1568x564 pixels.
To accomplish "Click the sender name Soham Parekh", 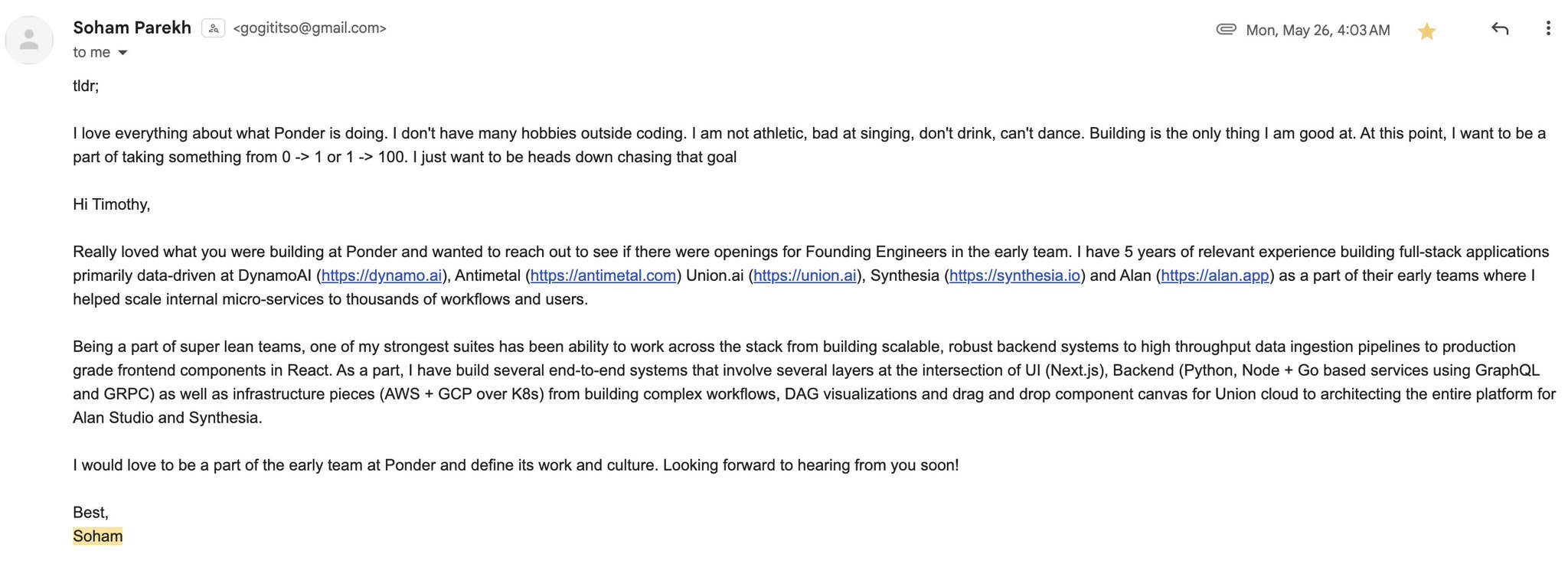I will click(x=132, y=28).
